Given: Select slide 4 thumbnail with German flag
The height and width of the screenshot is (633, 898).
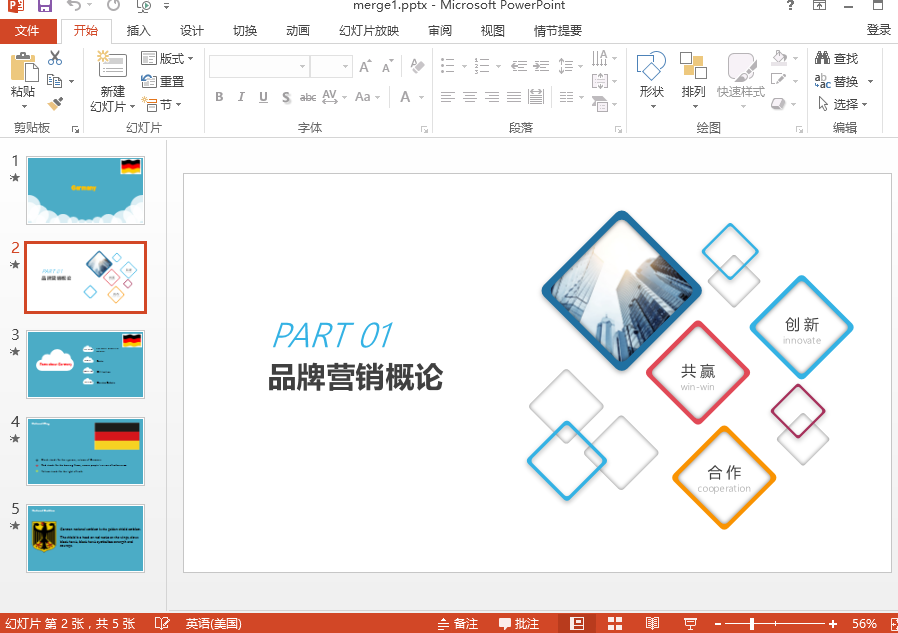Looking at the screenshot, I should pyautogui.click(x=85, y=451).
